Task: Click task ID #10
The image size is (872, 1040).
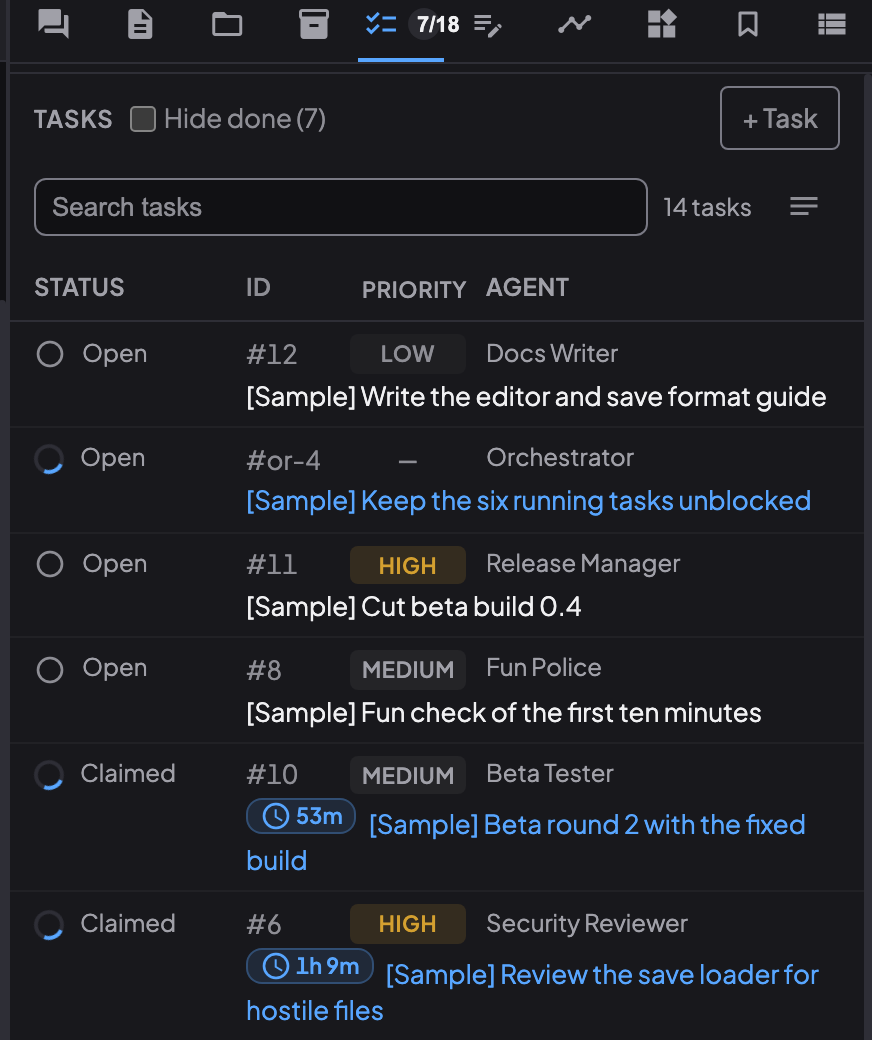Action: [272, 775]
